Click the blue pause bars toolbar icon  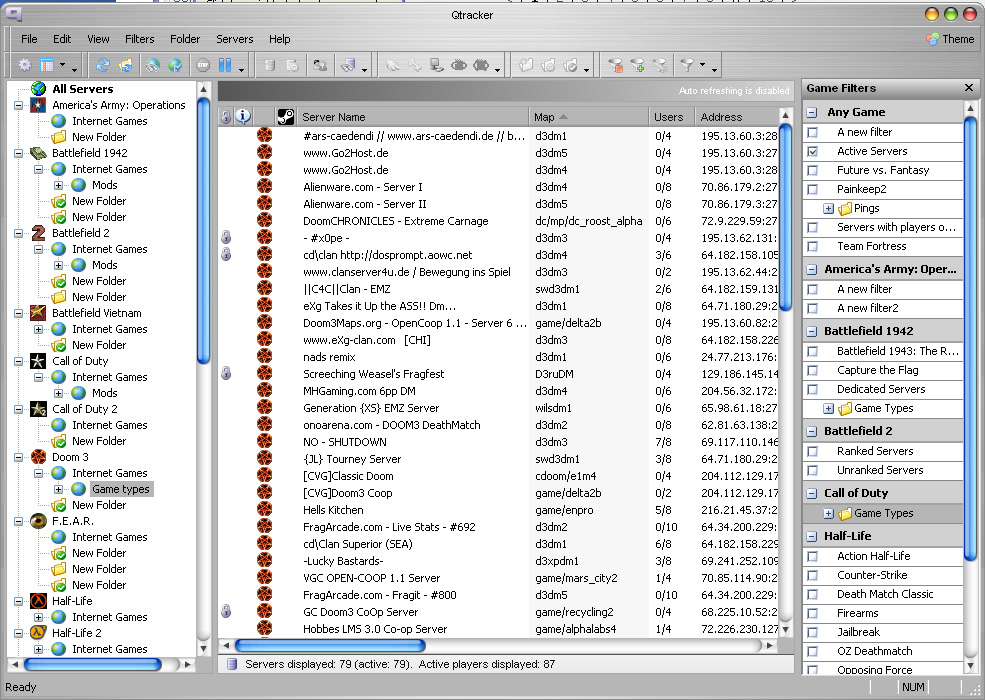[x=225, y=65]
